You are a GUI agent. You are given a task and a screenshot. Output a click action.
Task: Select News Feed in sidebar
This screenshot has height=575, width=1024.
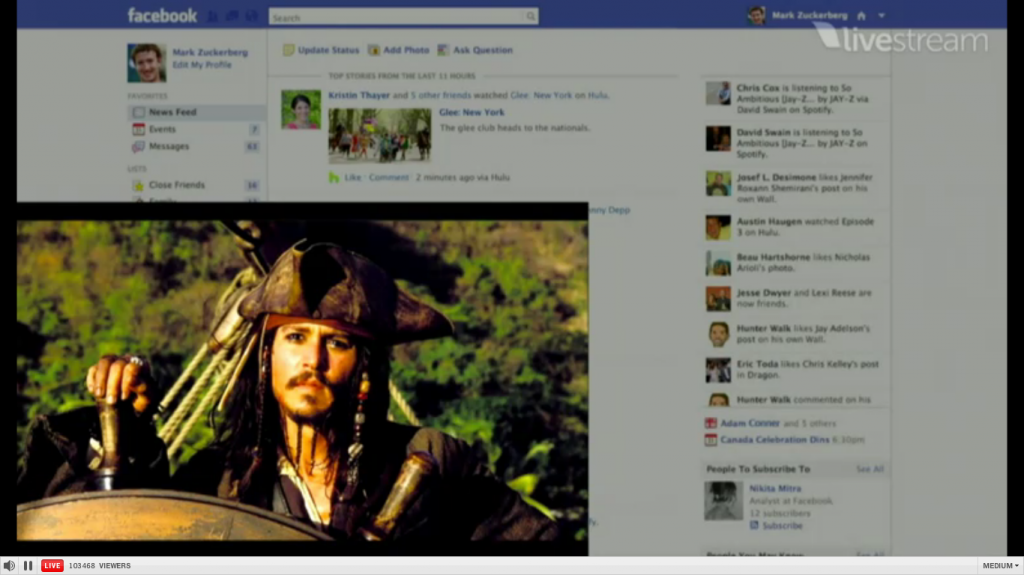pyautogui.click(x=197, y=112)
